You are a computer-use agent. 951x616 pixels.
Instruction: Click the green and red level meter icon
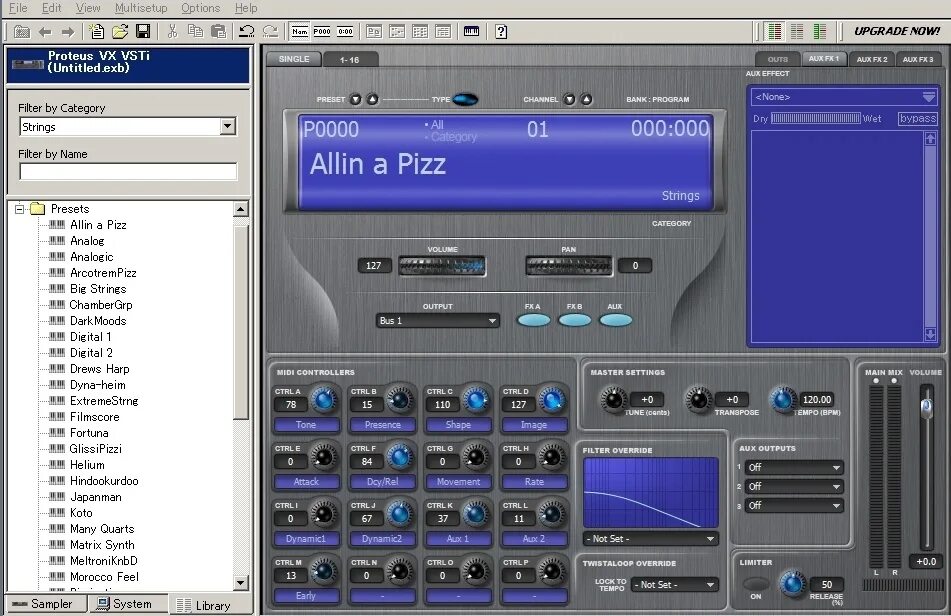tap(775, 31)
